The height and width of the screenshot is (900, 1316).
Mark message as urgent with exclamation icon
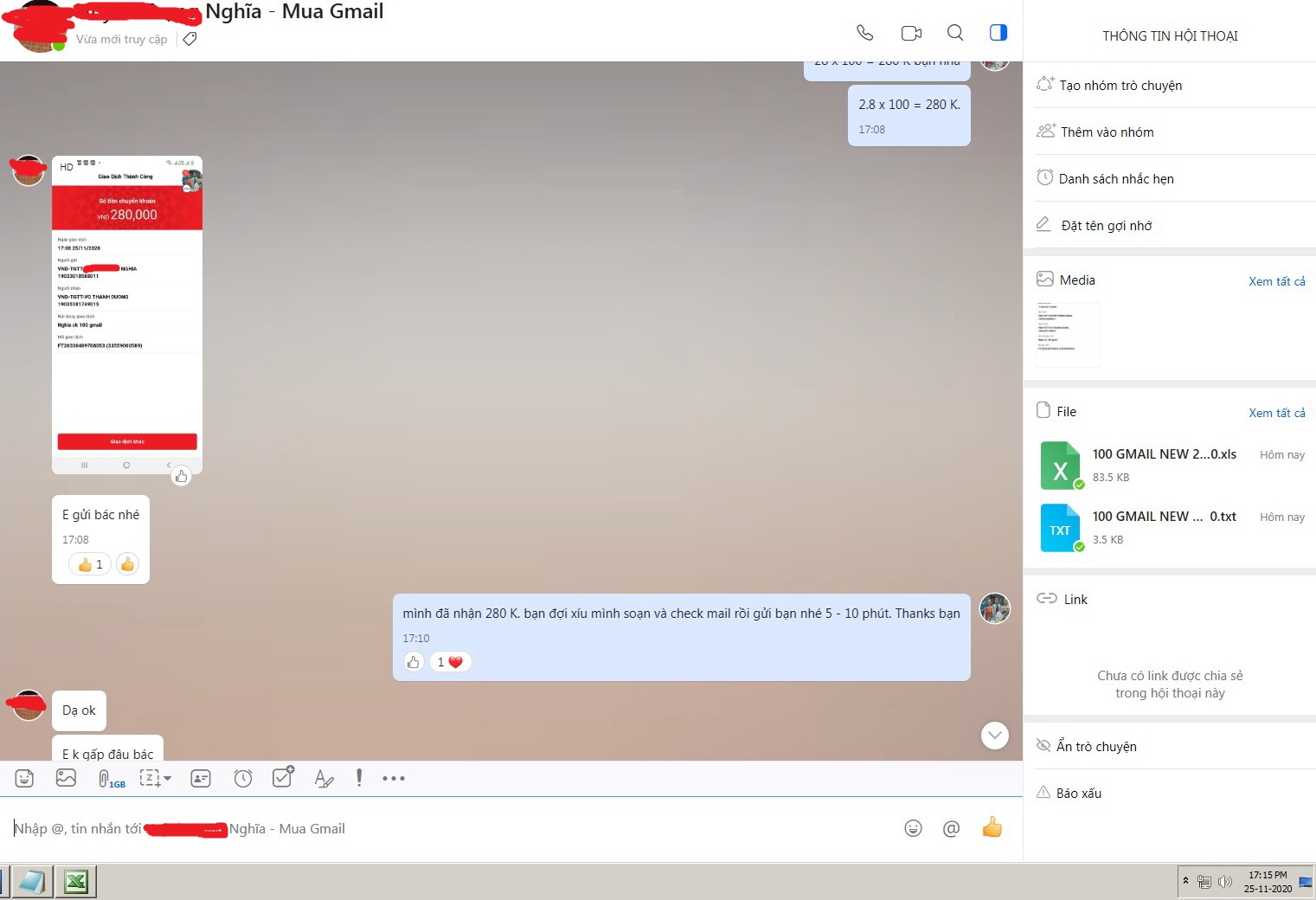(x=359, y=778)
